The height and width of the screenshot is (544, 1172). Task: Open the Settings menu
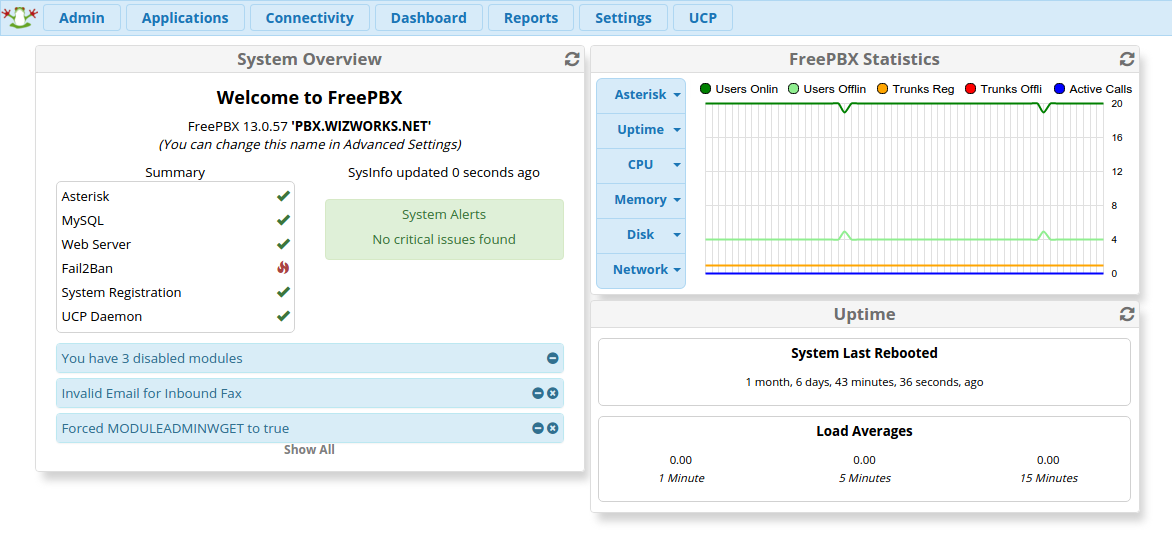[623, 18]
